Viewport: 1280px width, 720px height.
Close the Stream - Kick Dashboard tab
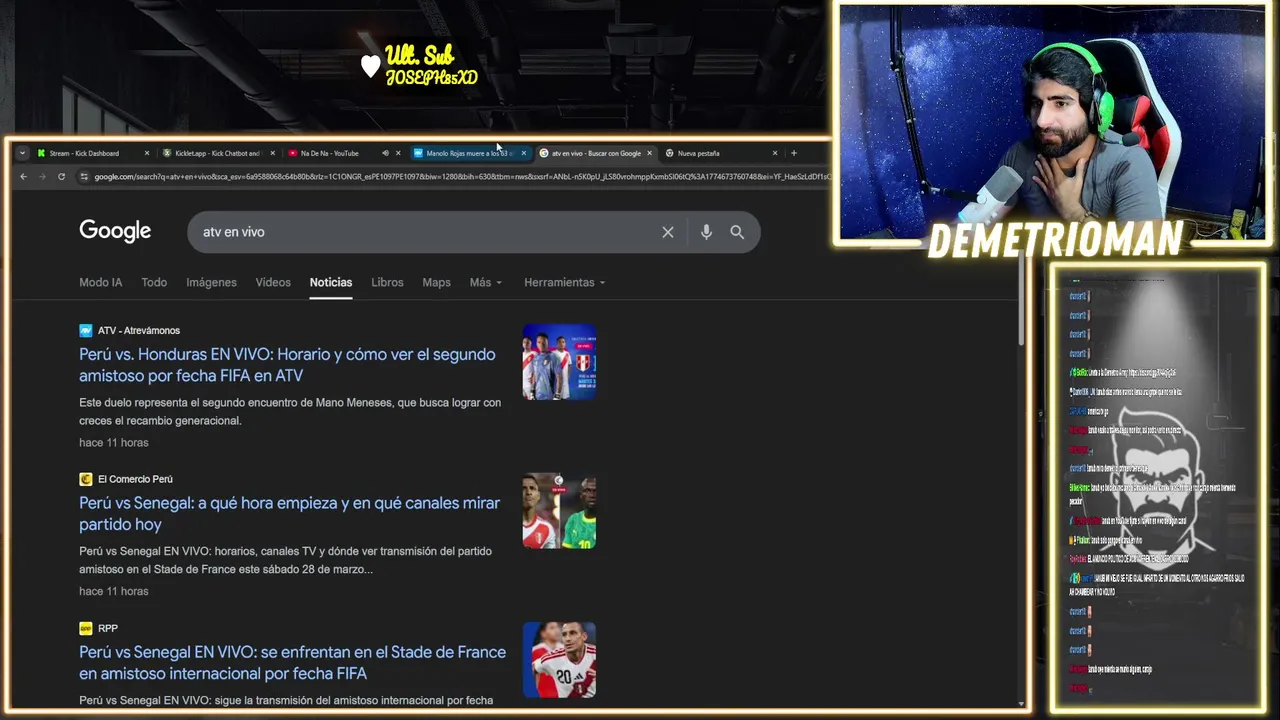coord(147,153)
